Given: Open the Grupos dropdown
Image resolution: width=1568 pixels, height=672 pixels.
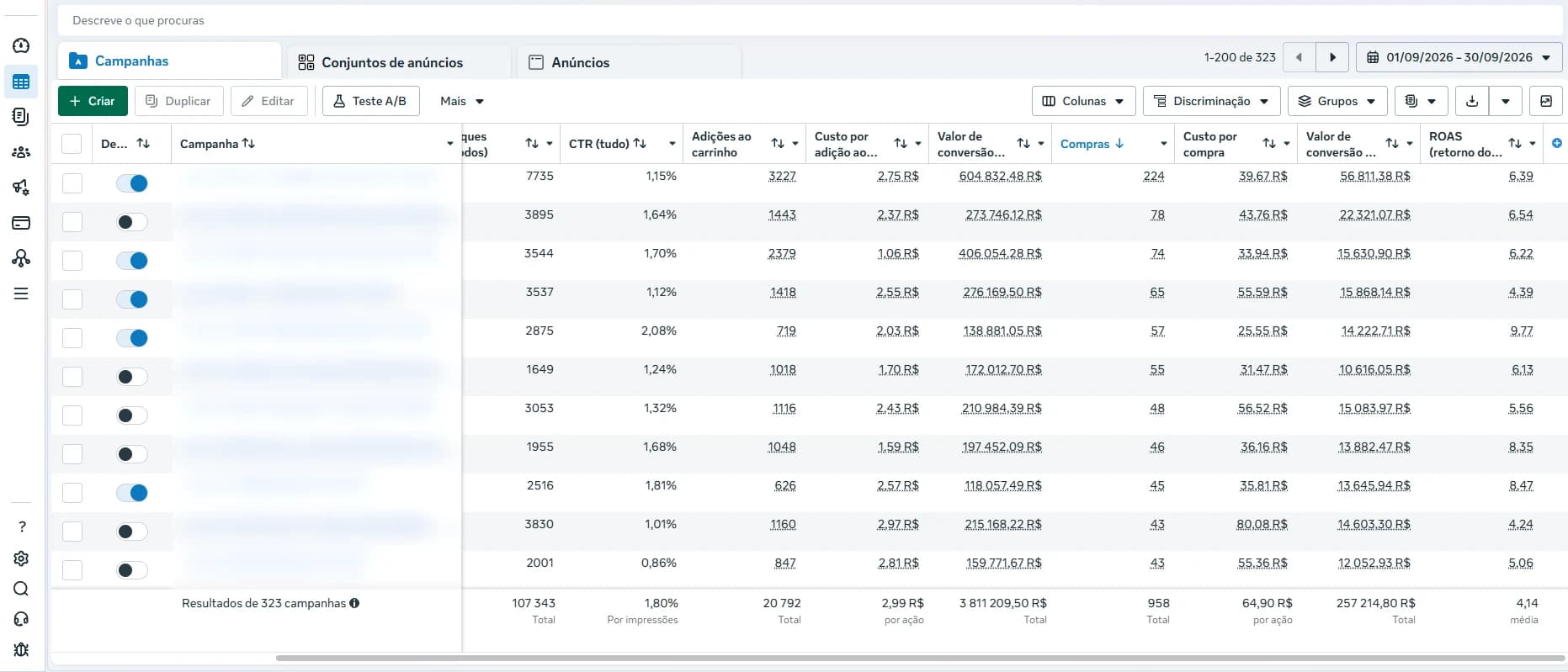Looking at the screenshot, I should pos(1337,101).
